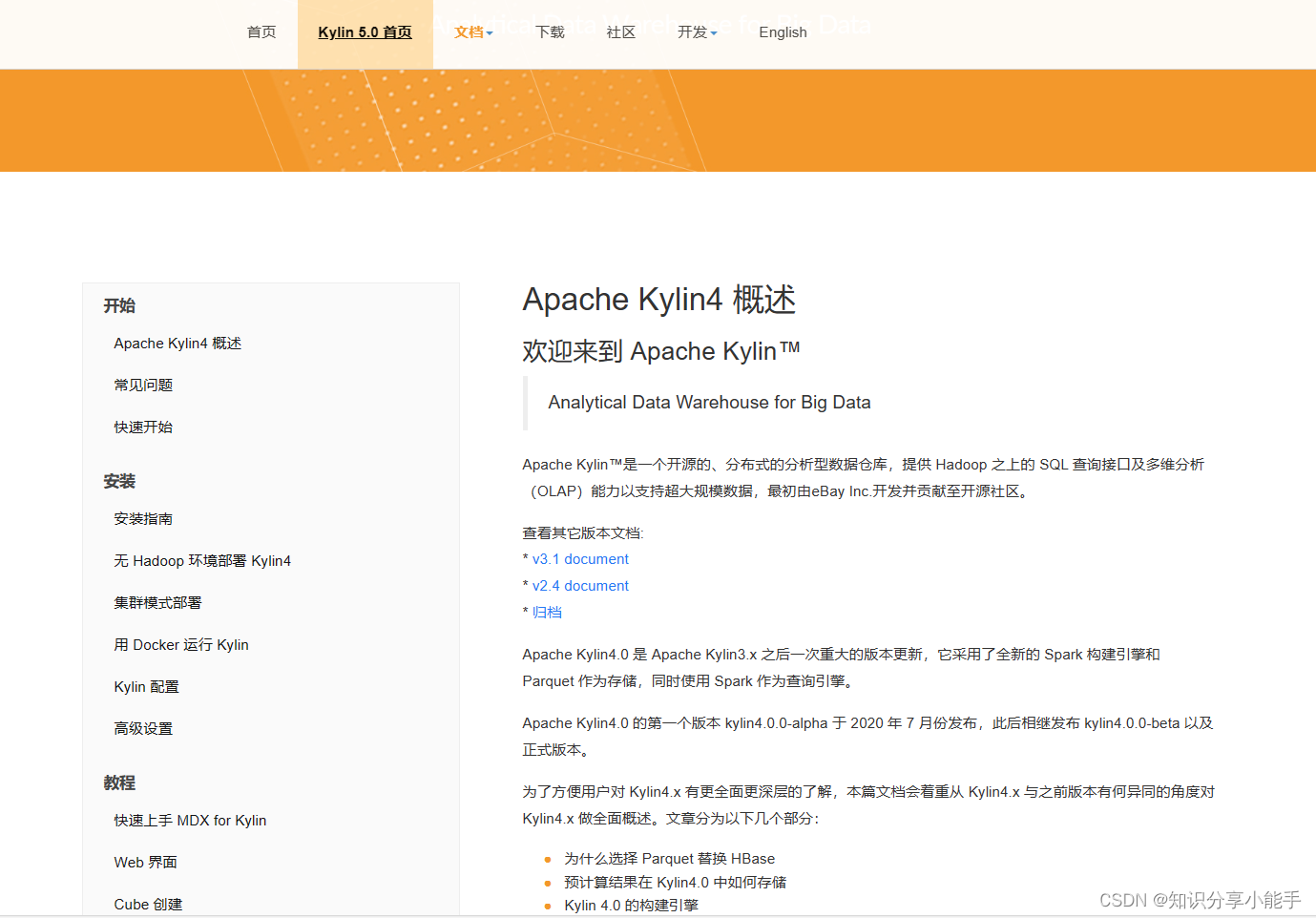1316x918 pixels.
Task: Click the 查看其它版本文档 text
Action: click(583, 533)
